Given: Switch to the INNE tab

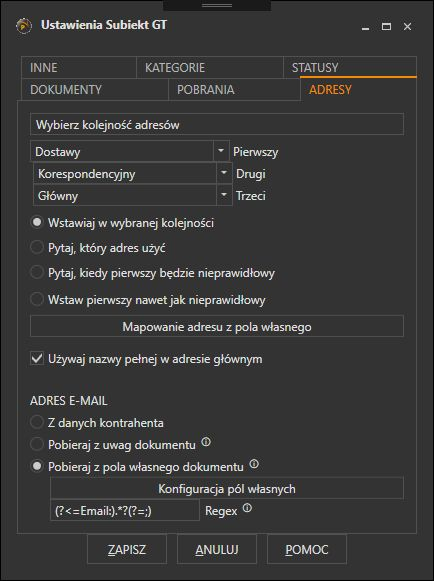Looking at the screenshot, I should (x=79, y=67).
